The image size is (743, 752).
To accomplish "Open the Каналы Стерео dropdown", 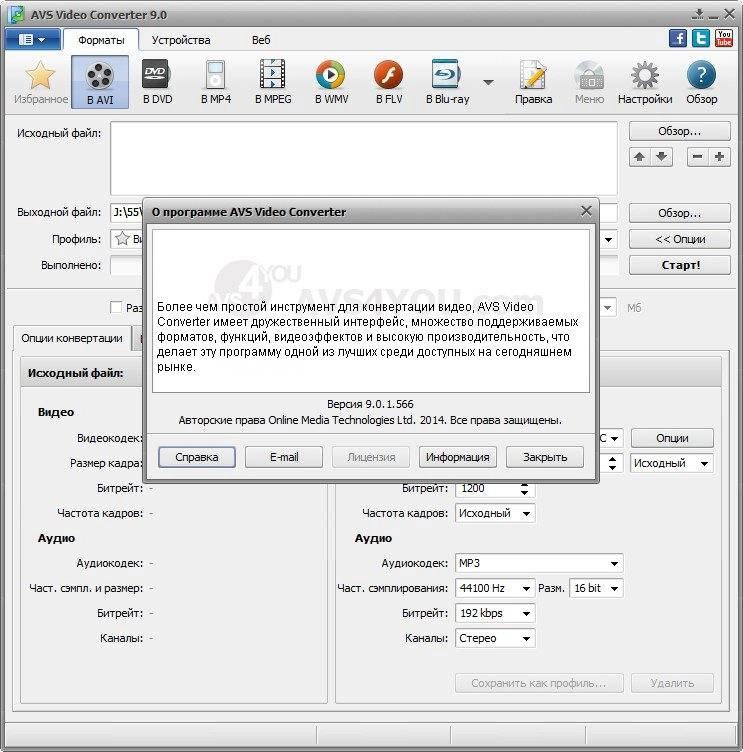I will [x=495, y=638].
